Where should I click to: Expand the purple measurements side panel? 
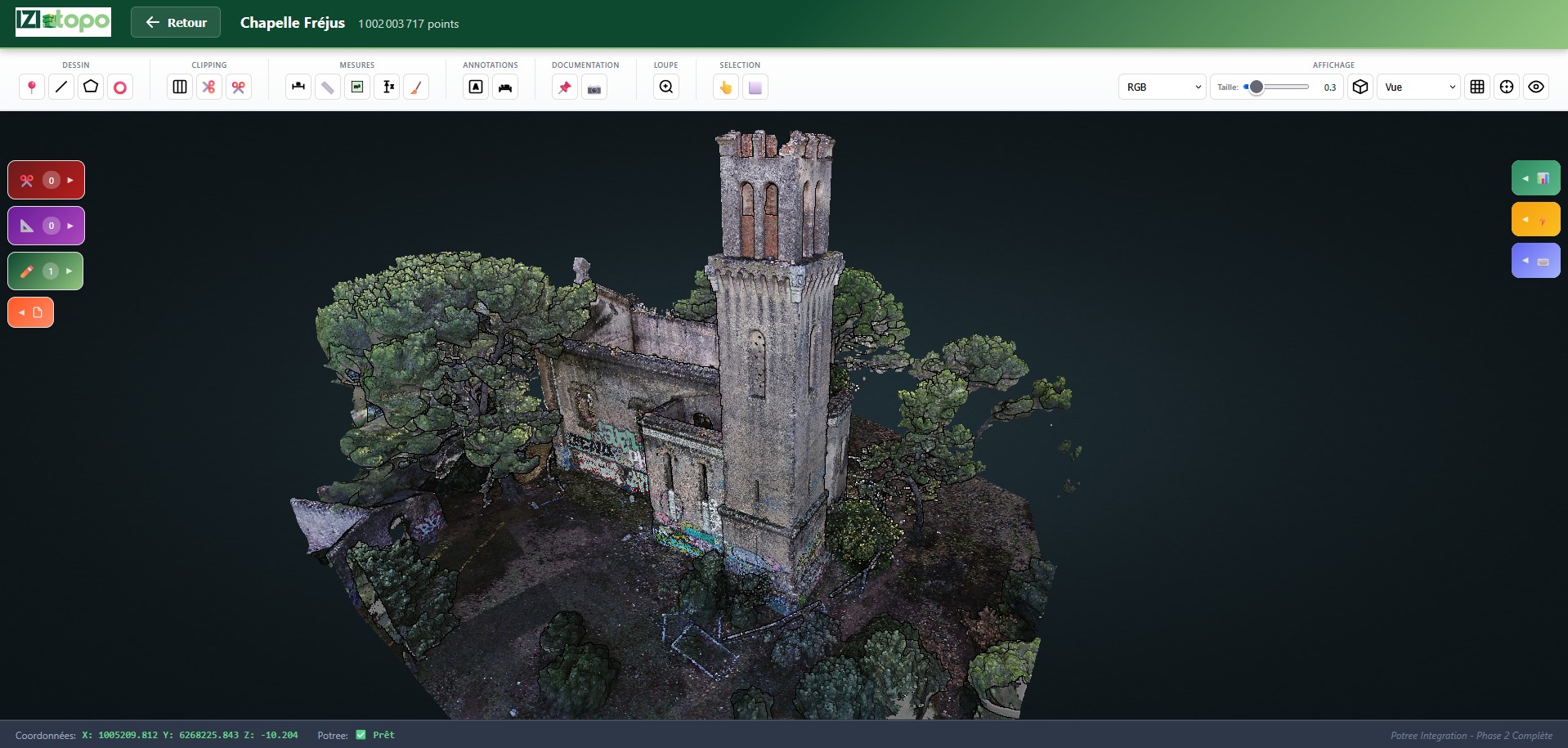click(46, 226)
